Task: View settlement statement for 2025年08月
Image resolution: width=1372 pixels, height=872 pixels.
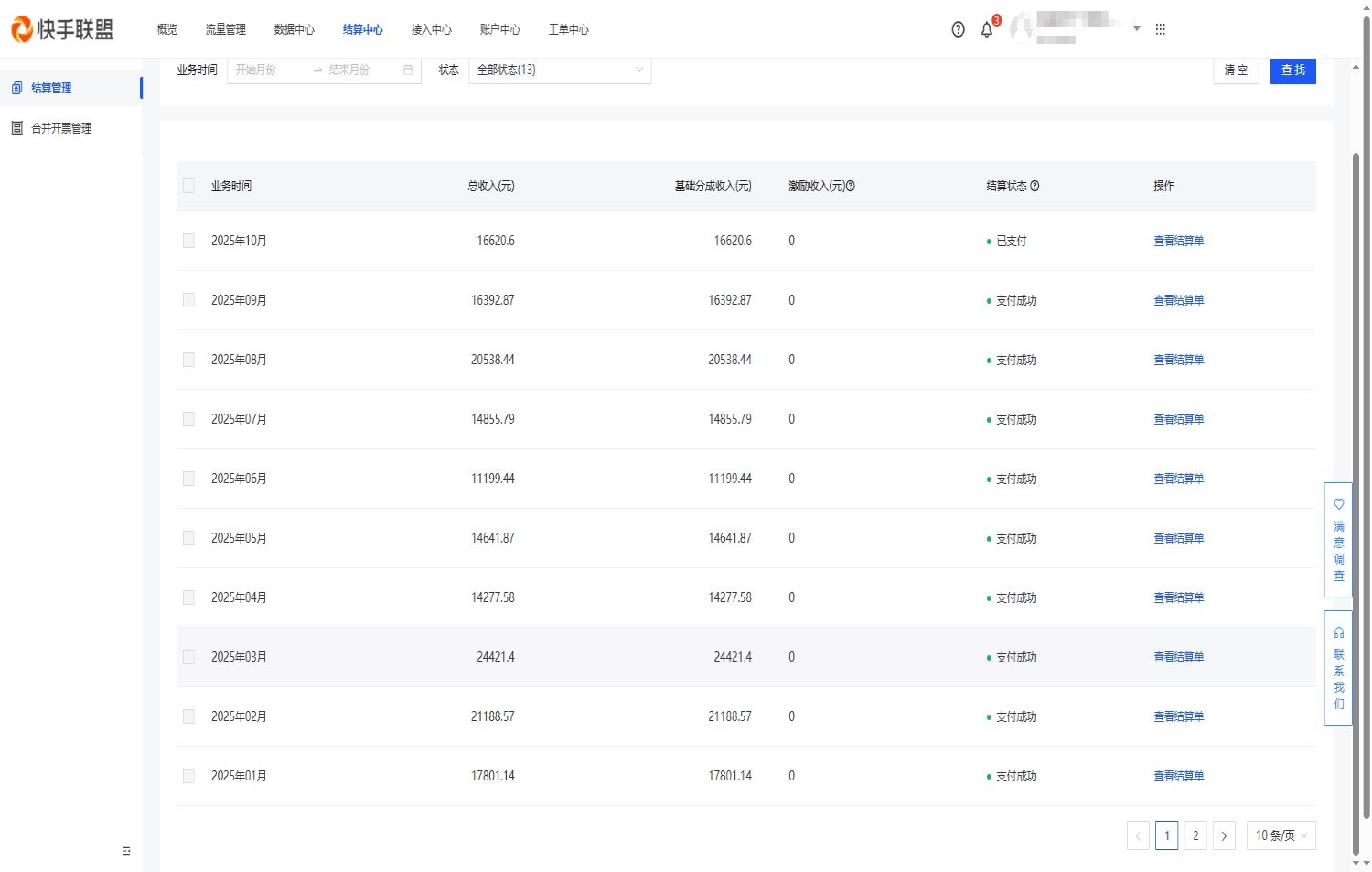Action: pyautogui.click(x=1178, y=360)
